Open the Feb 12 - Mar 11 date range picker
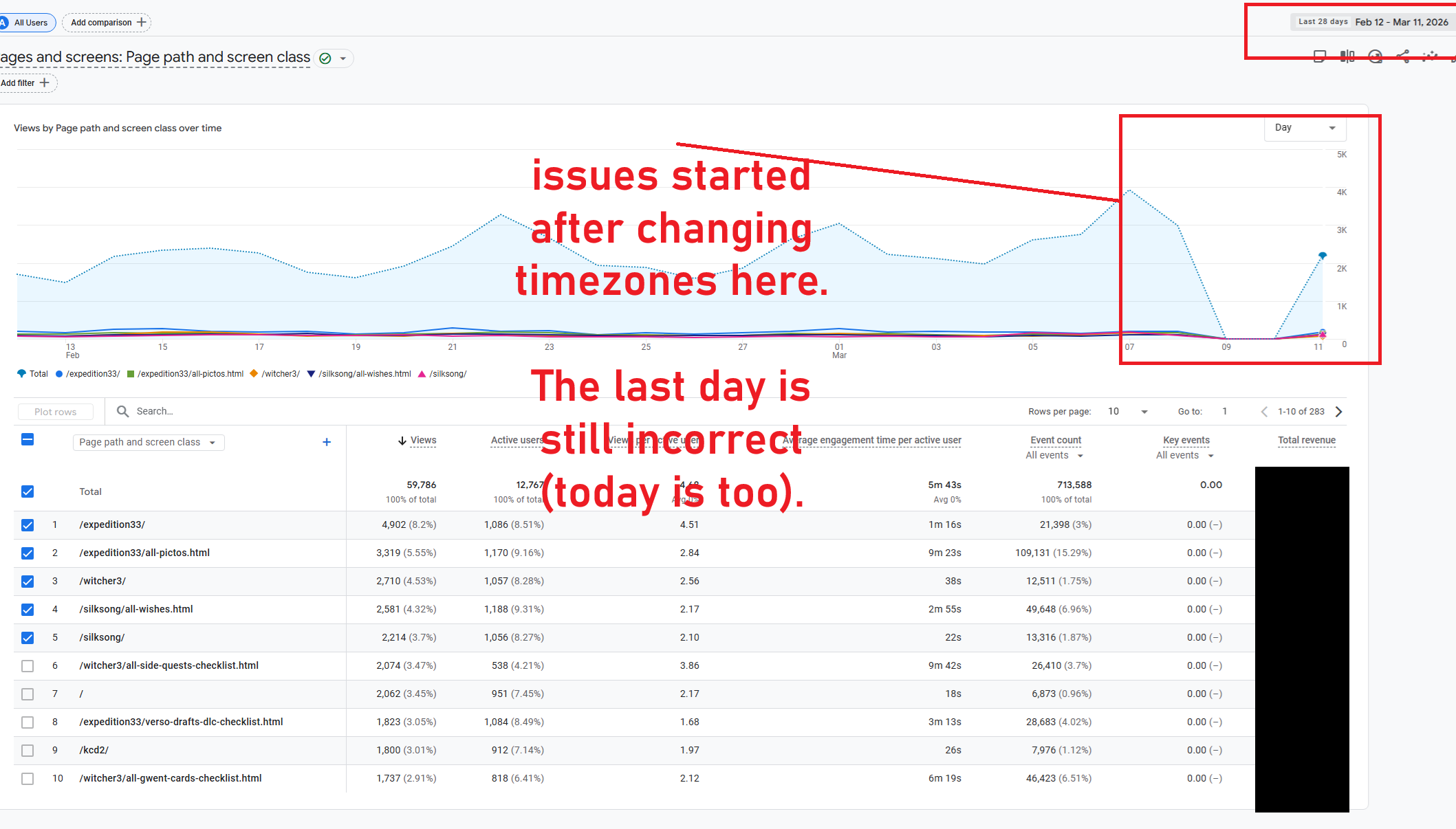The height and width of the screenshot is (829, 1456). tap(1401, 22)
